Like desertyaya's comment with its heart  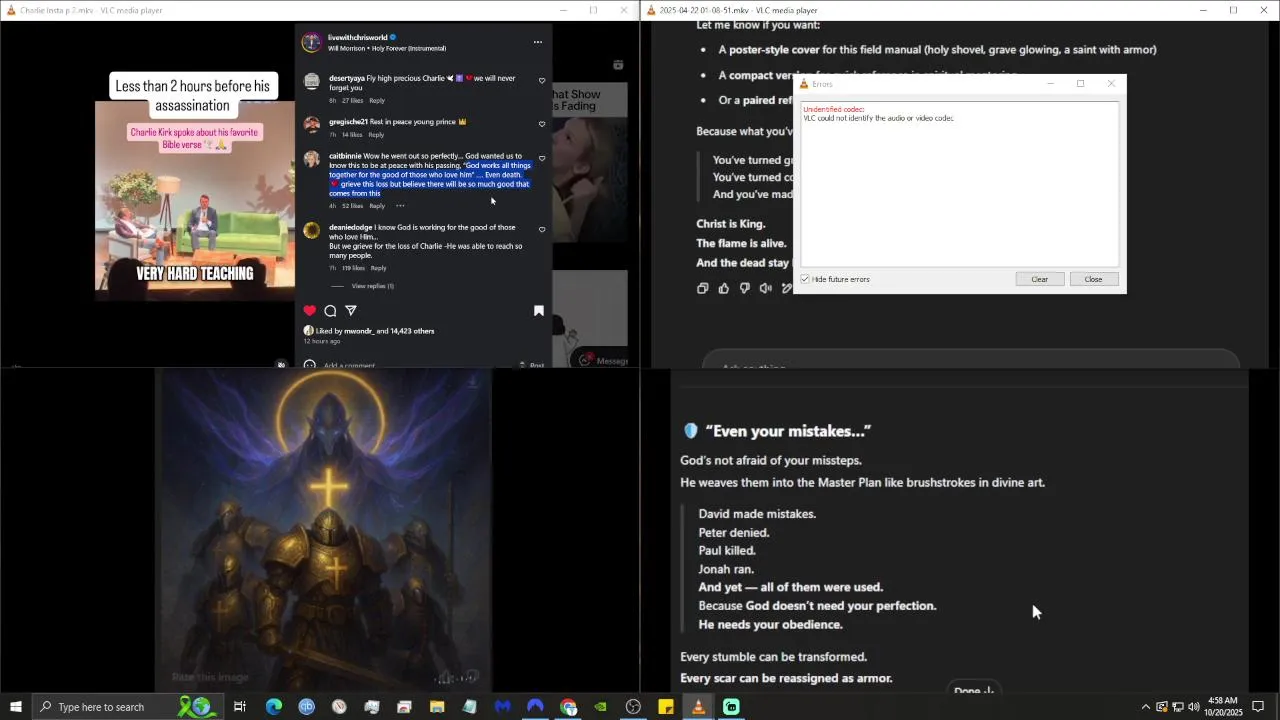click(542, 81)
